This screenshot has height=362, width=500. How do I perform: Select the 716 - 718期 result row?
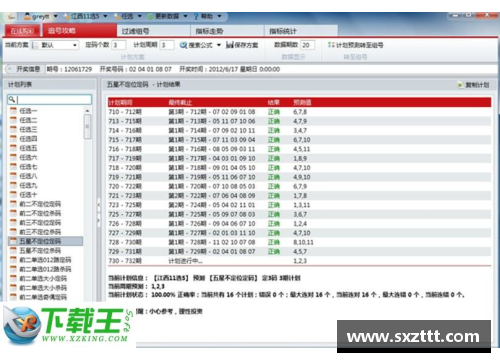click(299, 149)
